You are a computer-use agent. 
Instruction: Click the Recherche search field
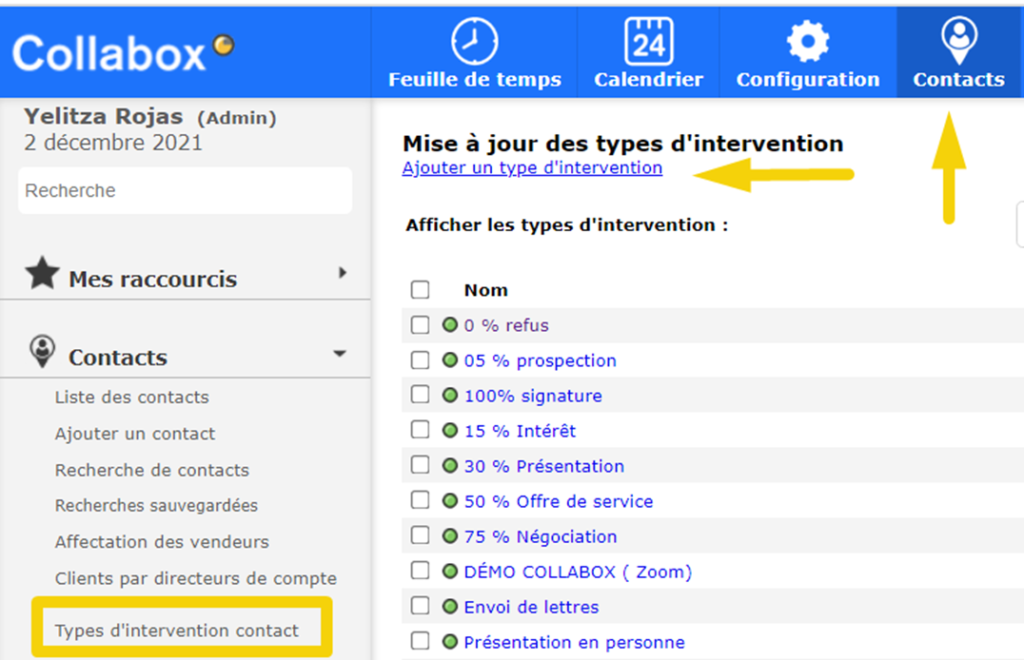(185, 190)
